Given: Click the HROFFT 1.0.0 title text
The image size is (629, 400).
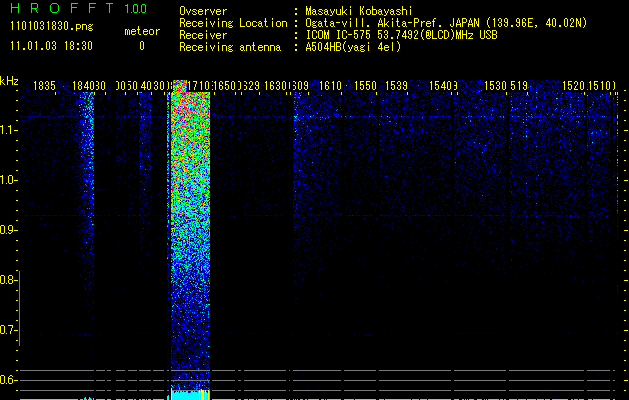Looking at the screenshot, I should [x=79, y=8].
